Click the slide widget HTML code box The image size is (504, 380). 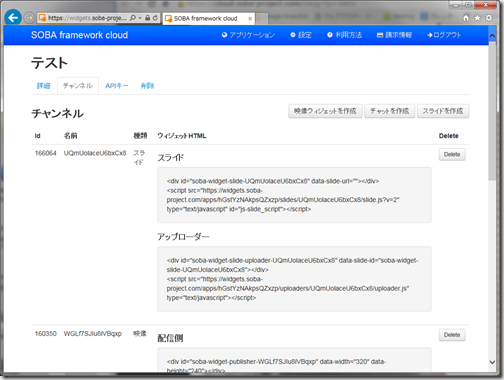pos(294,195)
